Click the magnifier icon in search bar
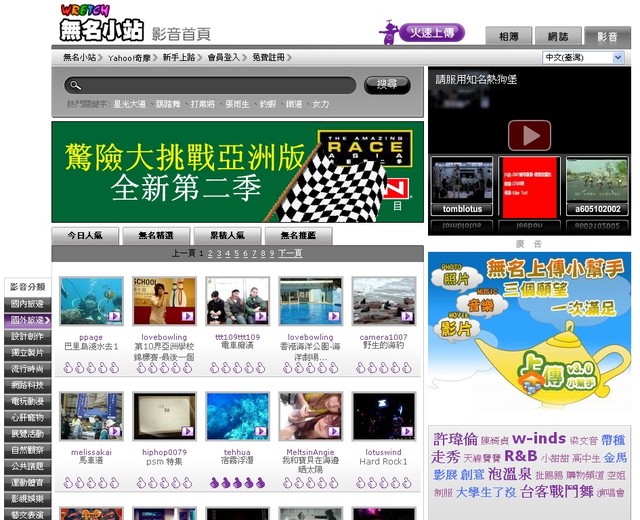The width and height of the screenshot is (640, 520). point(76,85)
